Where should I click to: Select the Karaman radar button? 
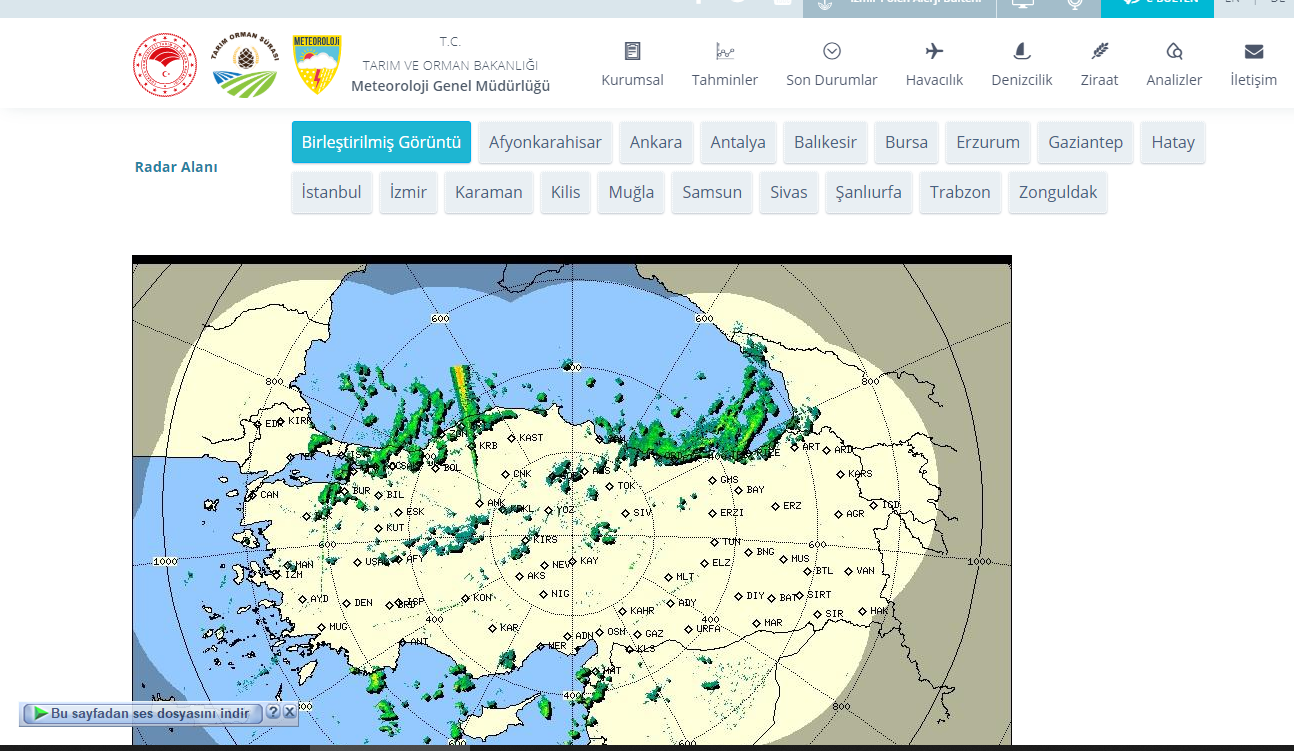point(489,192)
